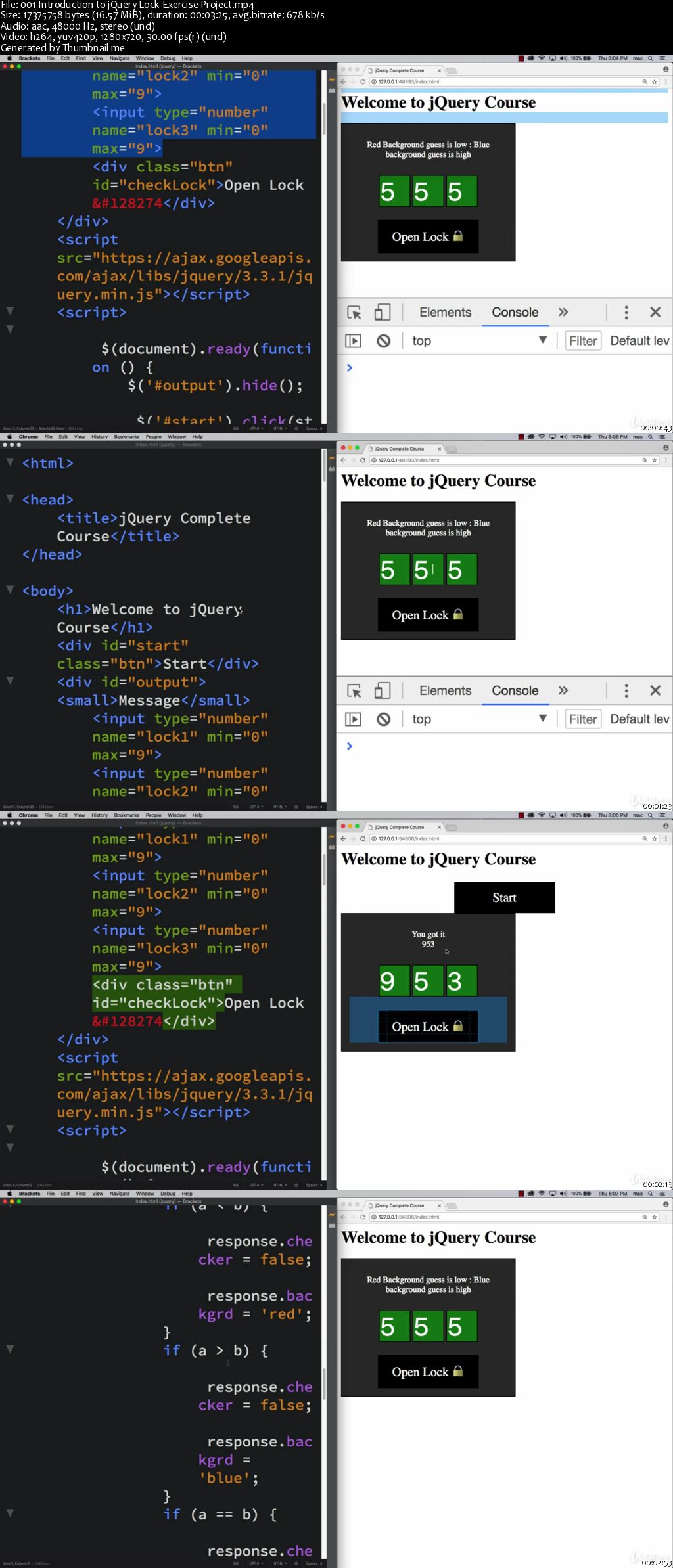Collapse script tag fold arrow in 00:00:43 frame
This screenshot has width=673, height=1568.
(10, 311)
